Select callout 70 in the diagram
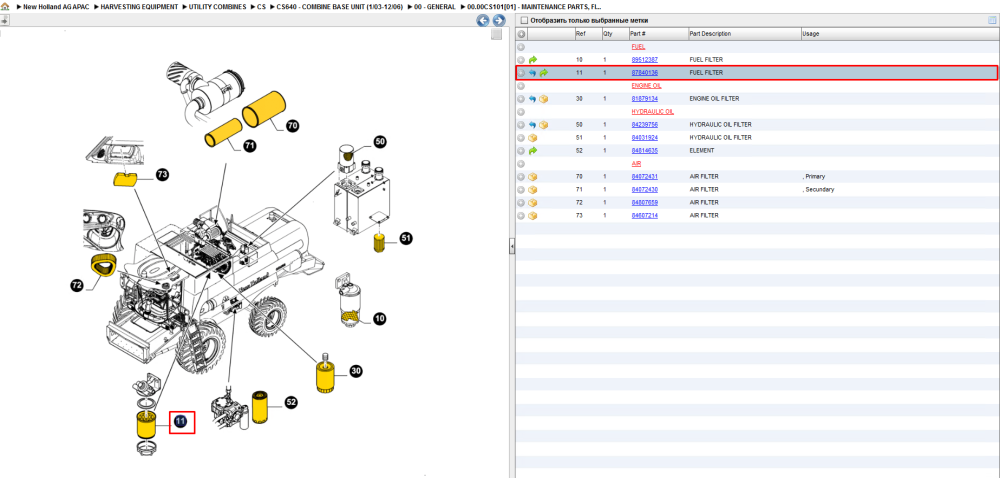The image size is (1000, 478). tap(292, 126)
